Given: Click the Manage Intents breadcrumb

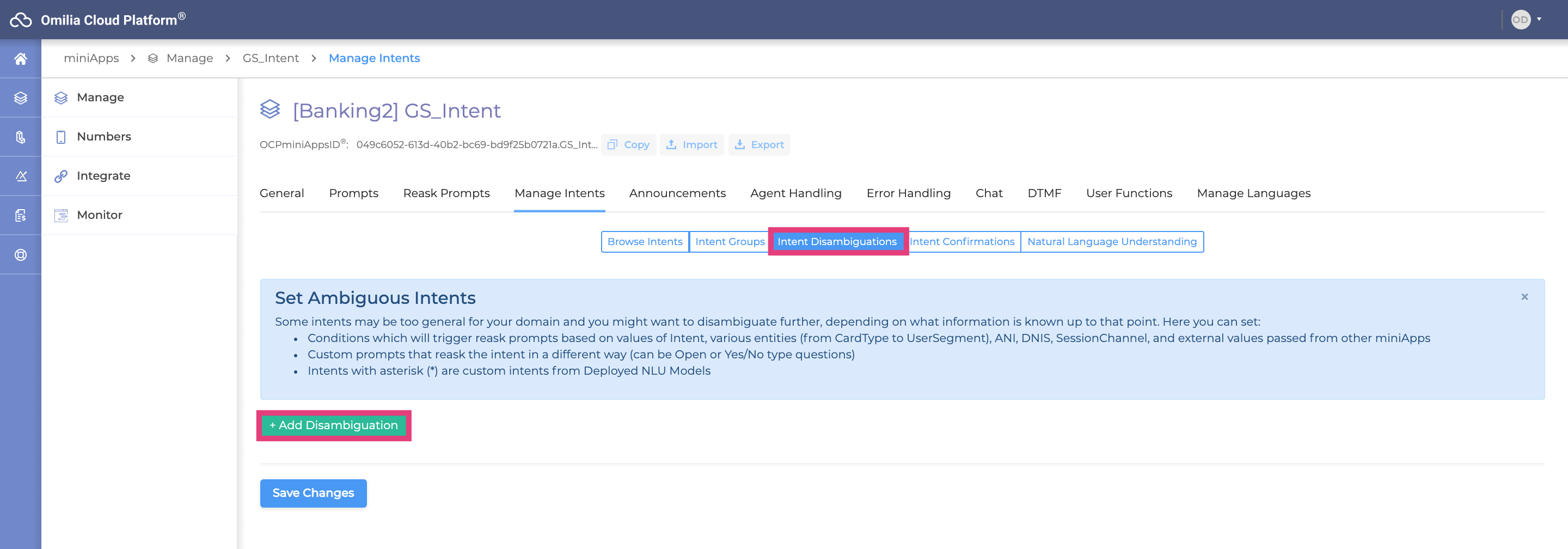Looking at the screenshot, I should (375, 58).
